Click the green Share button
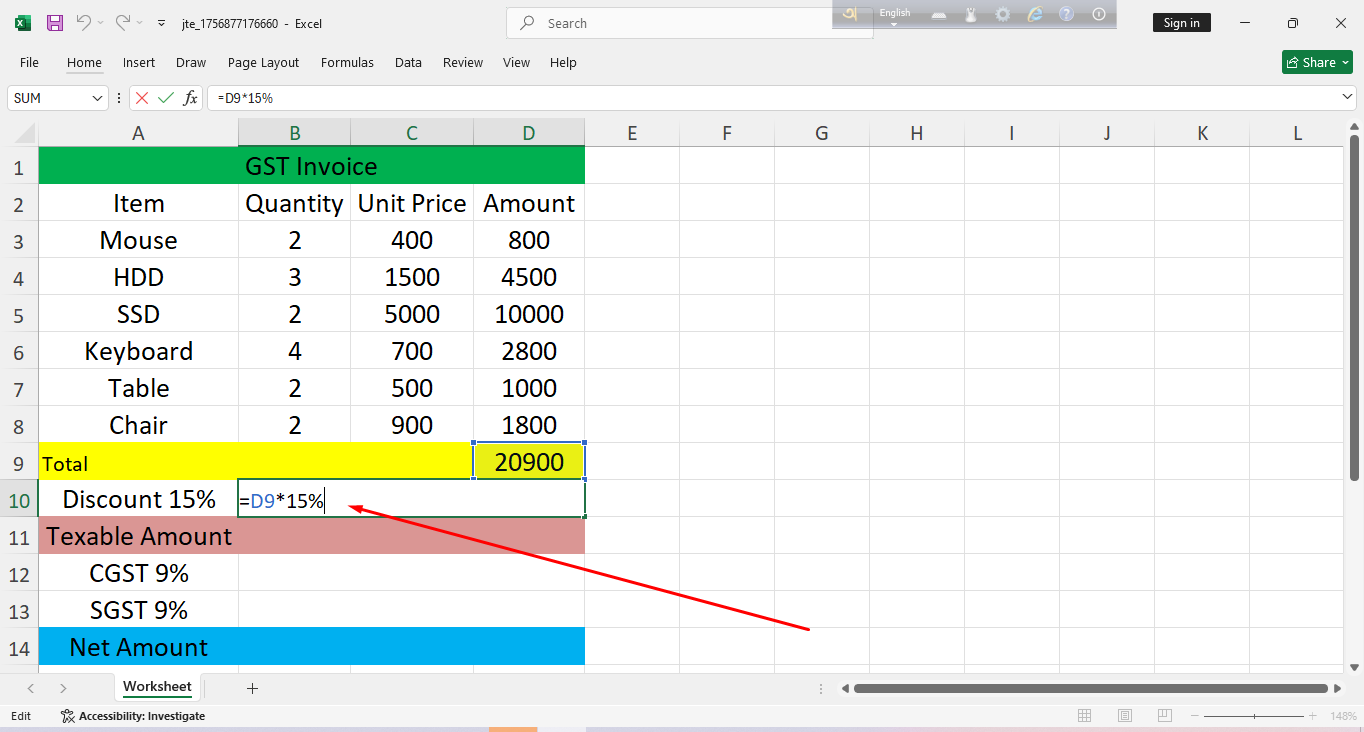 coord(1317,62)
